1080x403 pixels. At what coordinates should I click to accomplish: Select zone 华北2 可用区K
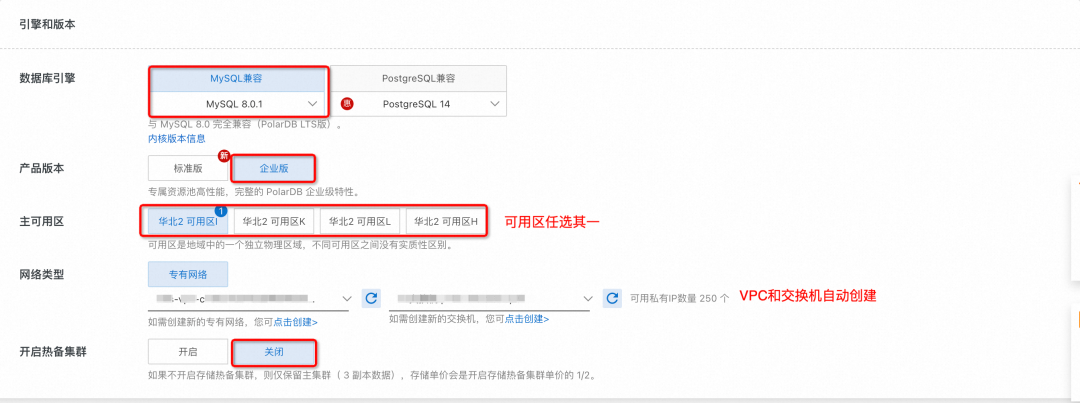(274, 221)
